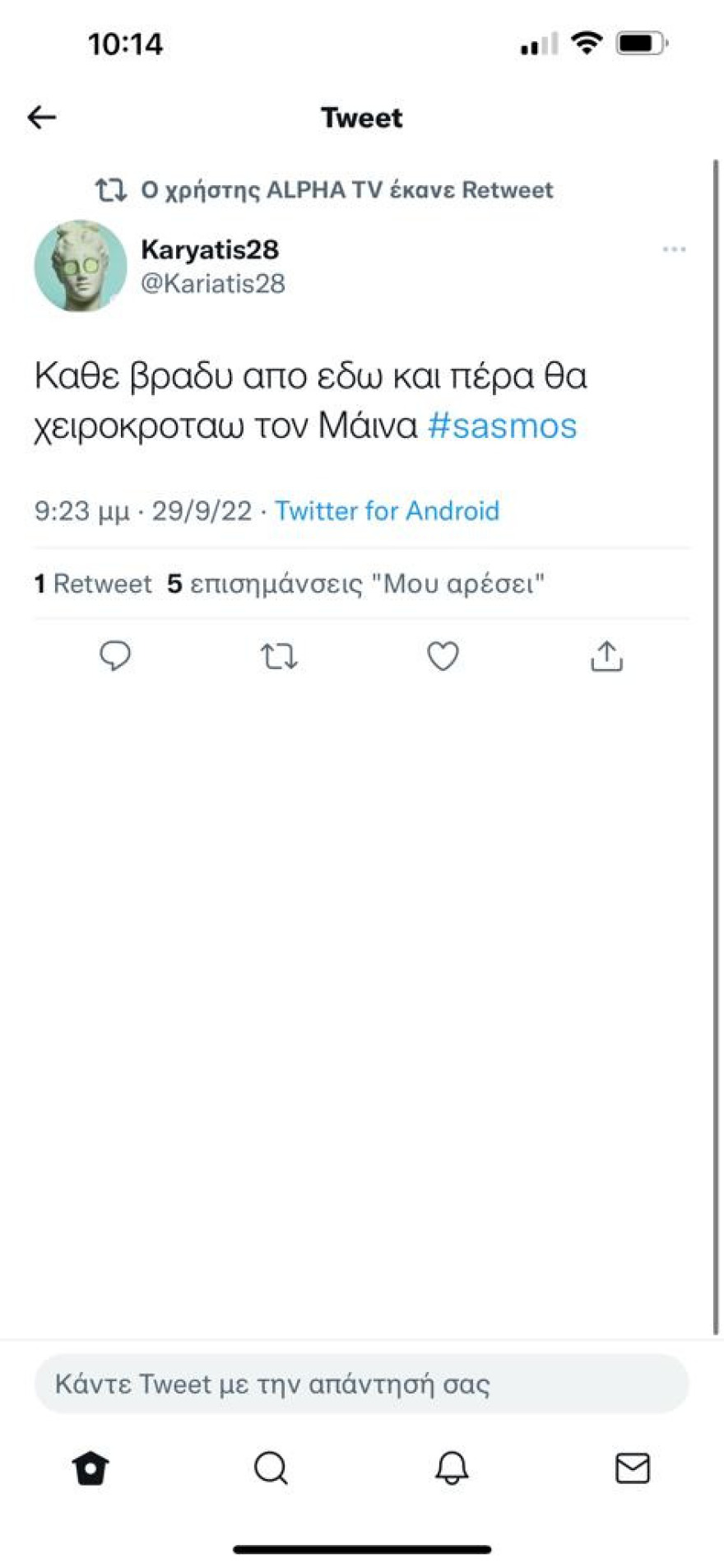Like the tweet with the heart icon

pos(442,656)
